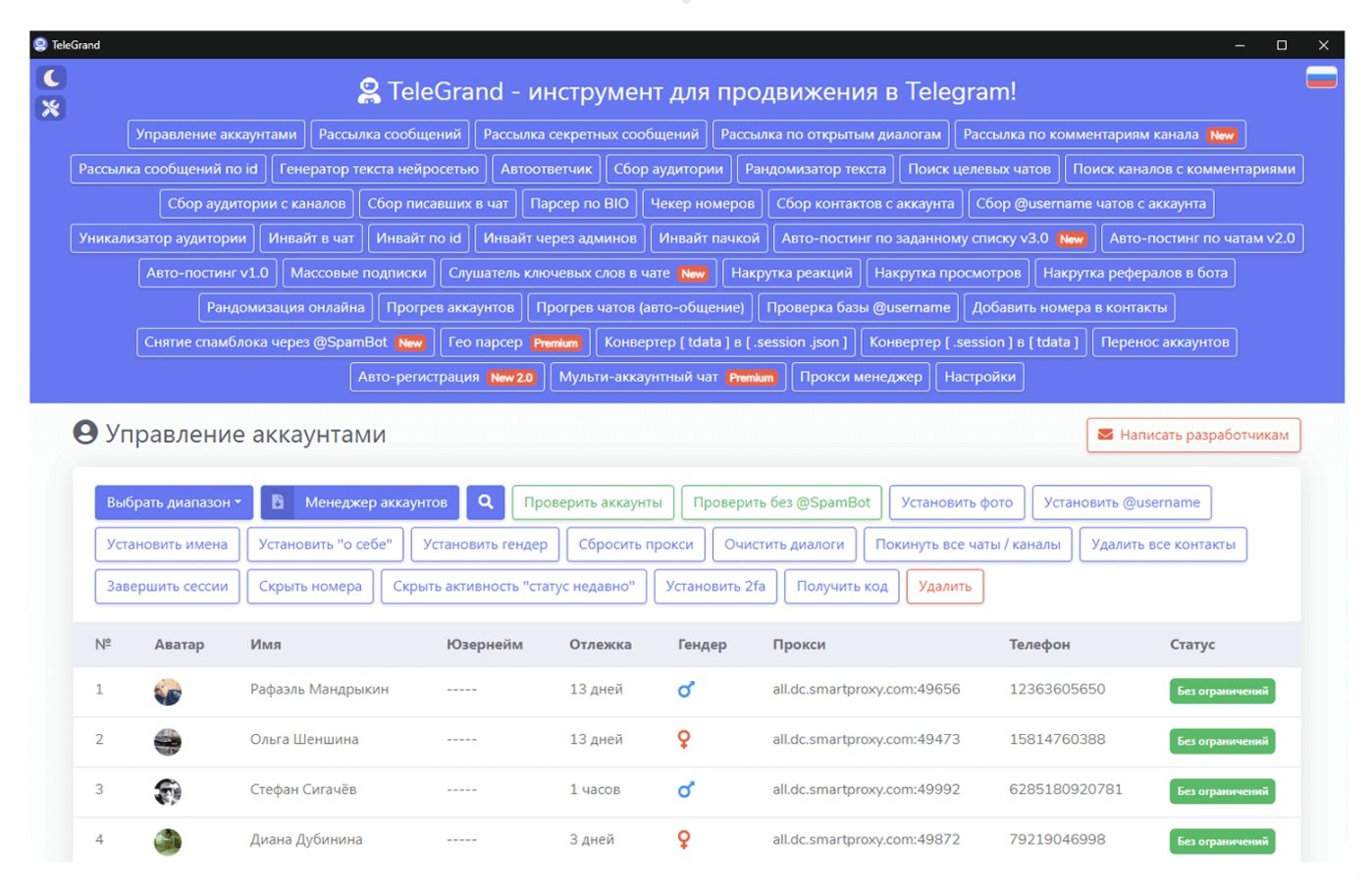Click the red Удалить button
1372x891 pixels.
click(945, 587)
